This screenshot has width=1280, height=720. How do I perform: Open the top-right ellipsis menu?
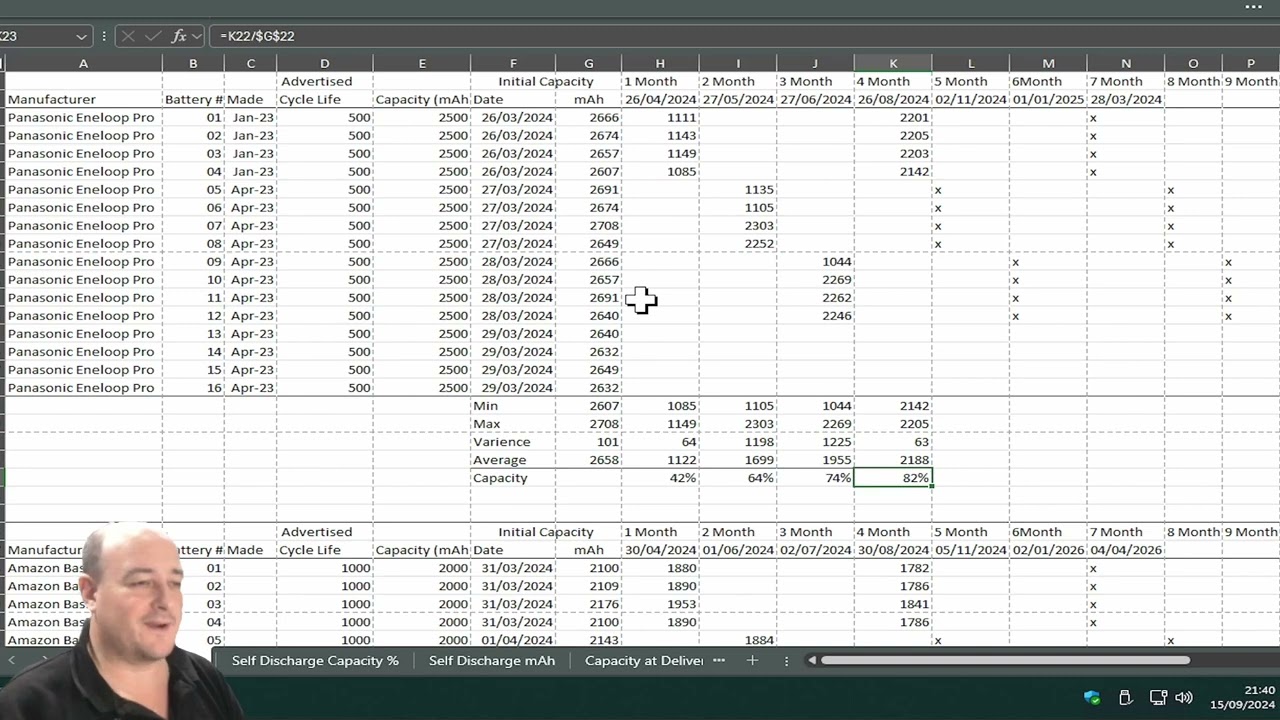1254,7
